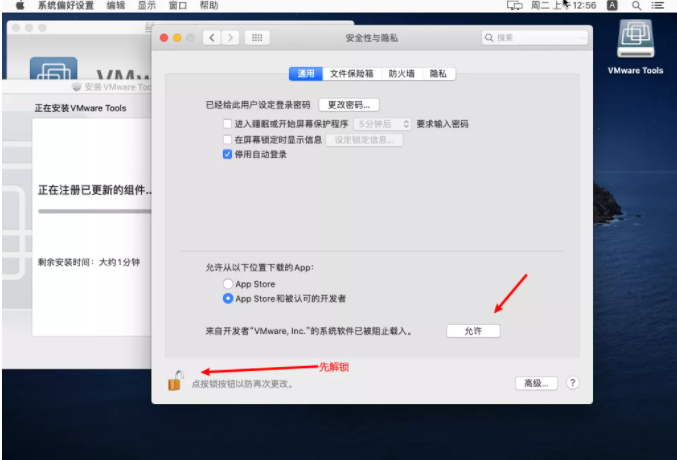Open the 窗口 menu
Screen dimensions: 677x460
178,6
